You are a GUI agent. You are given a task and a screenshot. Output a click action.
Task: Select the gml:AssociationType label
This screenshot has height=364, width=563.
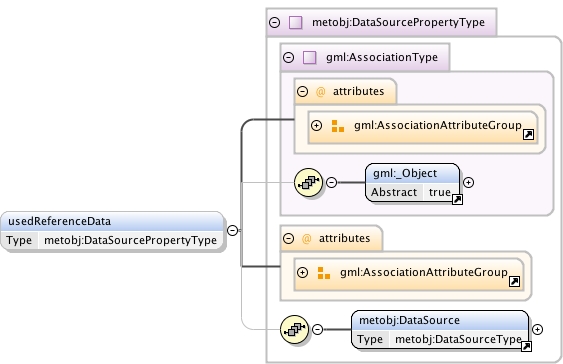[x=382, y=57]
